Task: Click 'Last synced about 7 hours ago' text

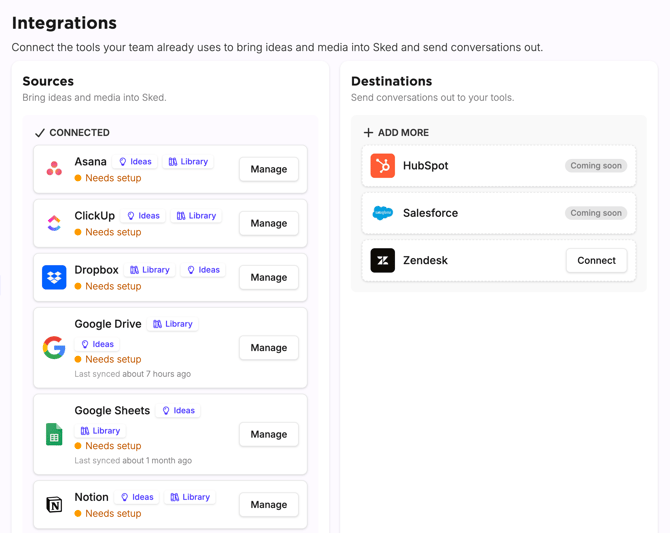Action: click(132, 374)
